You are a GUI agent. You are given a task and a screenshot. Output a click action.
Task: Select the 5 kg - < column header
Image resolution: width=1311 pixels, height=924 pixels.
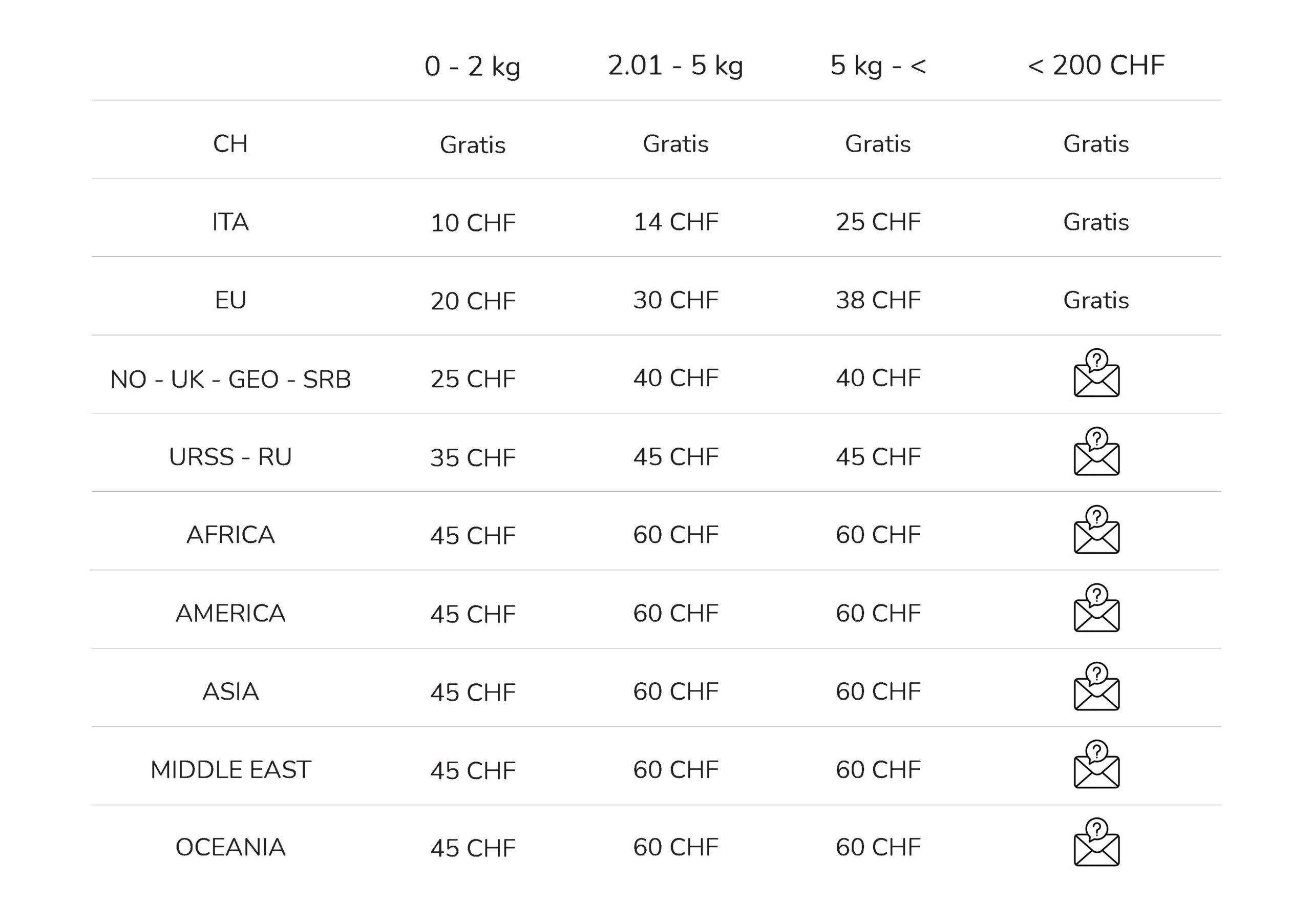[878, 66]
